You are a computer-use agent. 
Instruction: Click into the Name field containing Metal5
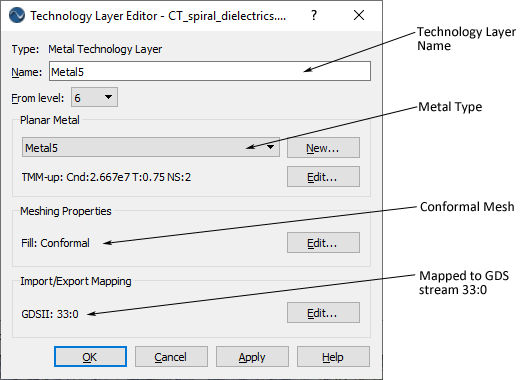click(210, 71)
